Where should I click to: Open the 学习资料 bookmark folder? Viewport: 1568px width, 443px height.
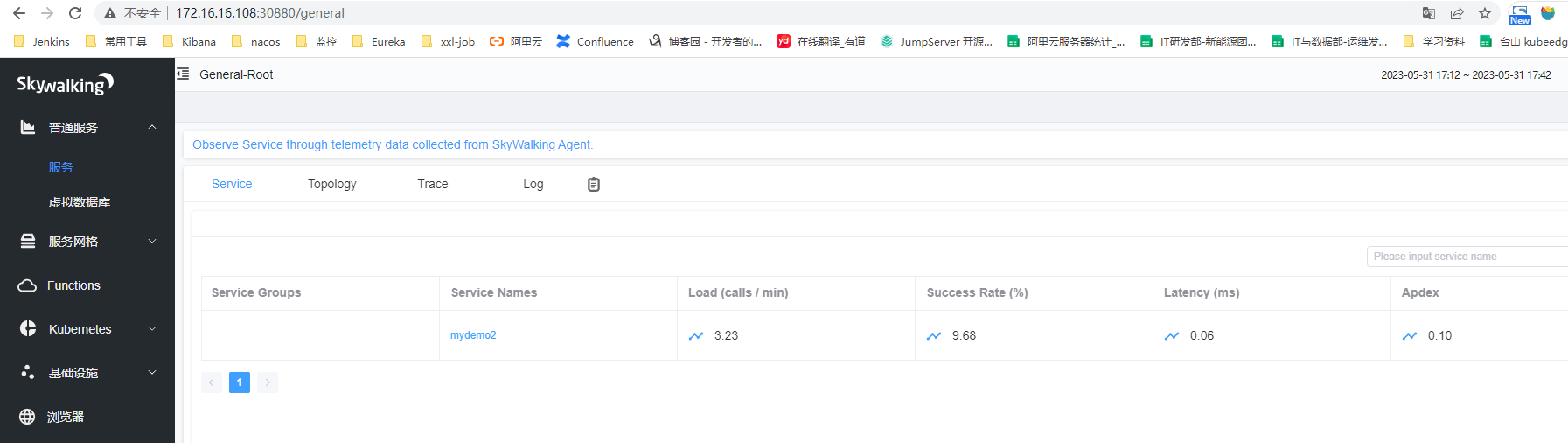pos(1434,41)
